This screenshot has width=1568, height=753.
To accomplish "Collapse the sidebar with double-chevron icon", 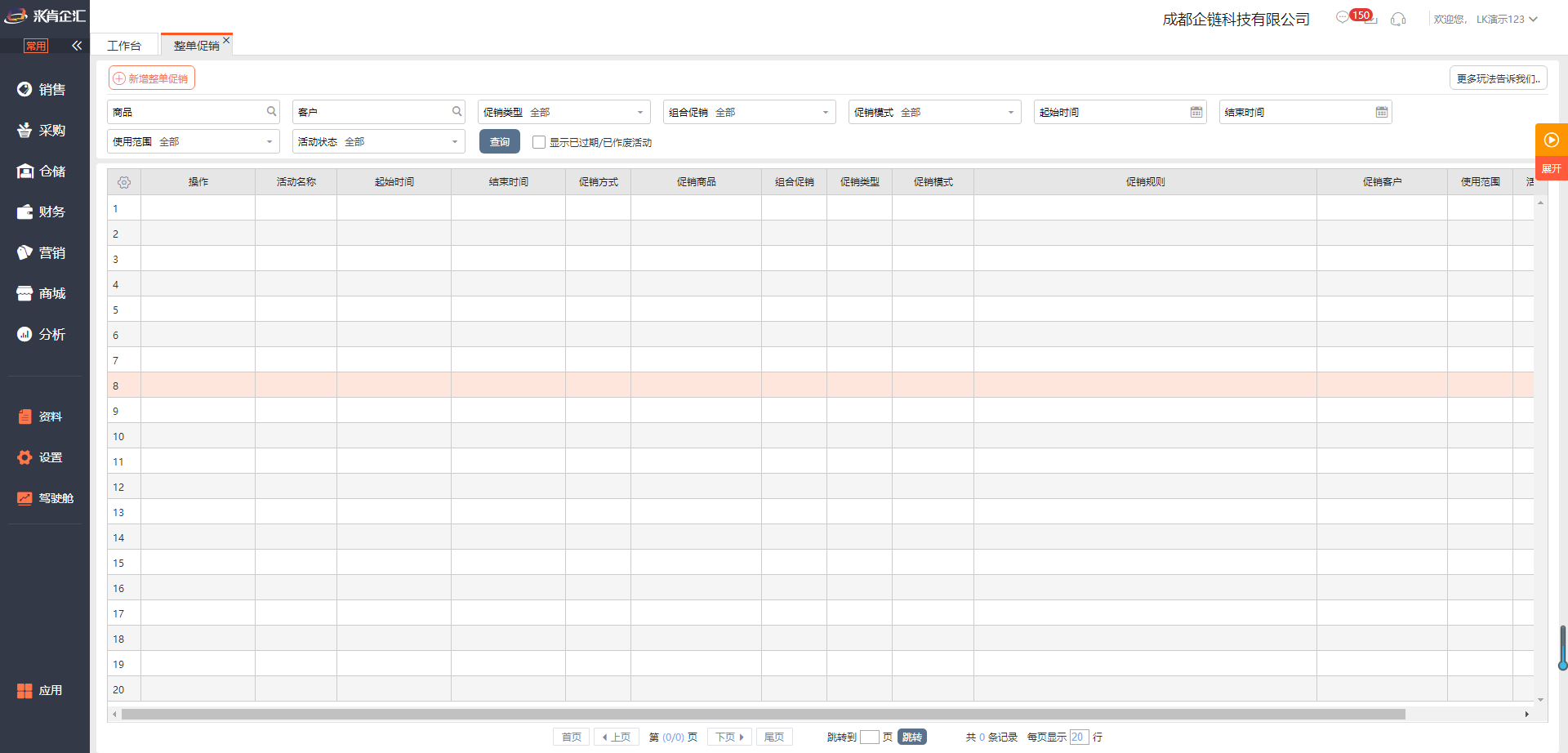I will 77,46.
